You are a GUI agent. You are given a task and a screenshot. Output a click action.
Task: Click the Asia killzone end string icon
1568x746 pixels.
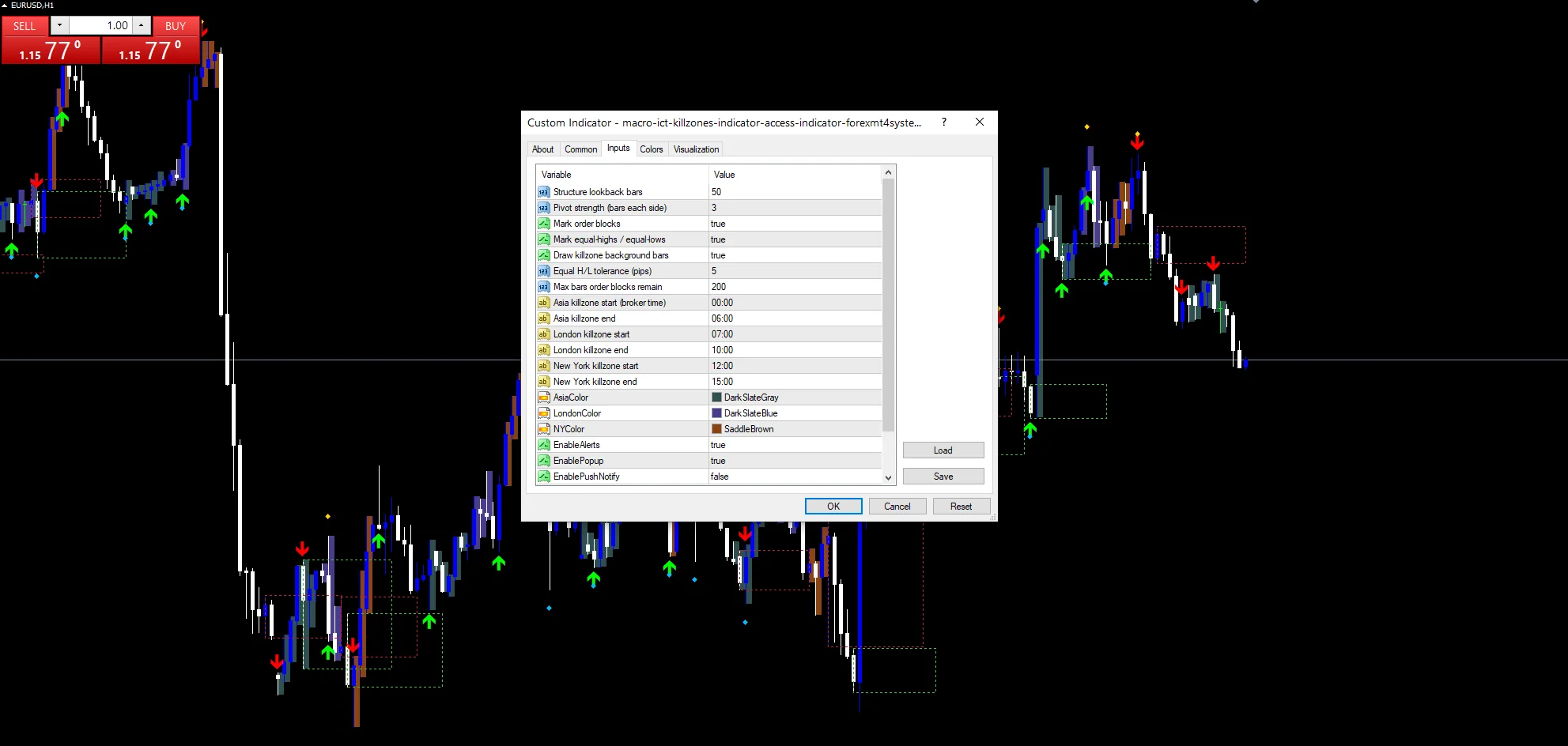click(x=543, y=318)
